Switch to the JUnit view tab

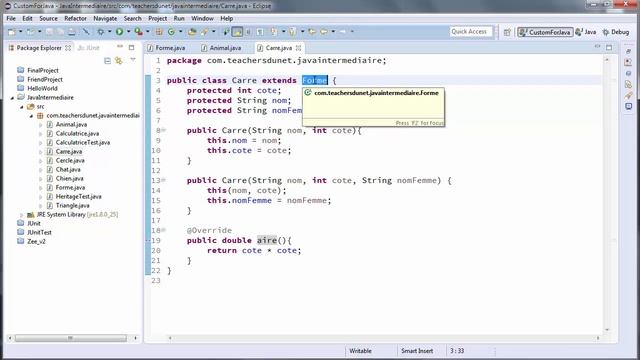pyautogui.click(x=89, y=48)
